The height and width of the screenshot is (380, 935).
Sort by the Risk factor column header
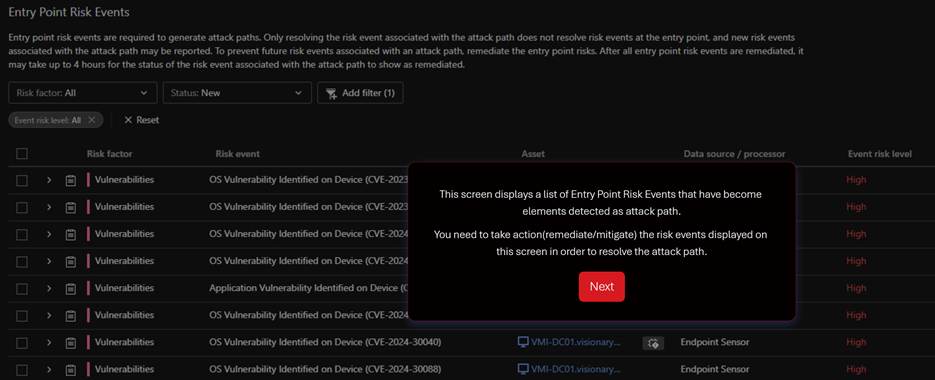[x=110, y=154]
